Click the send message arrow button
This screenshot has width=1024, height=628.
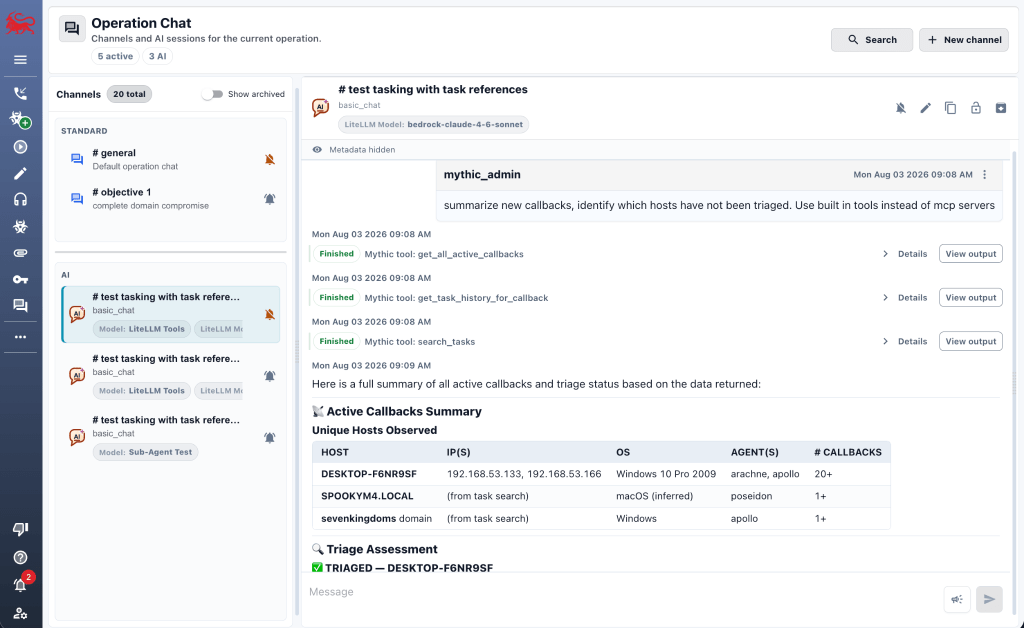989,599
